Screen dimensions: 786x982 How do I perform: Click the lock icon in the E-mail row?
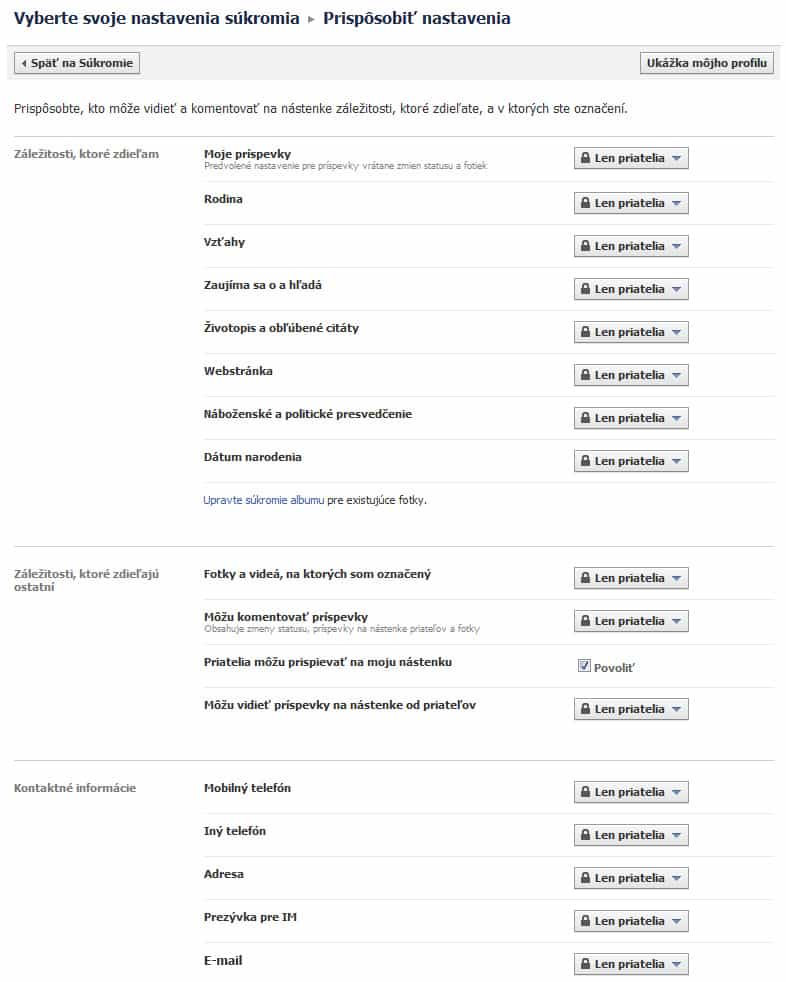point(584,964)
